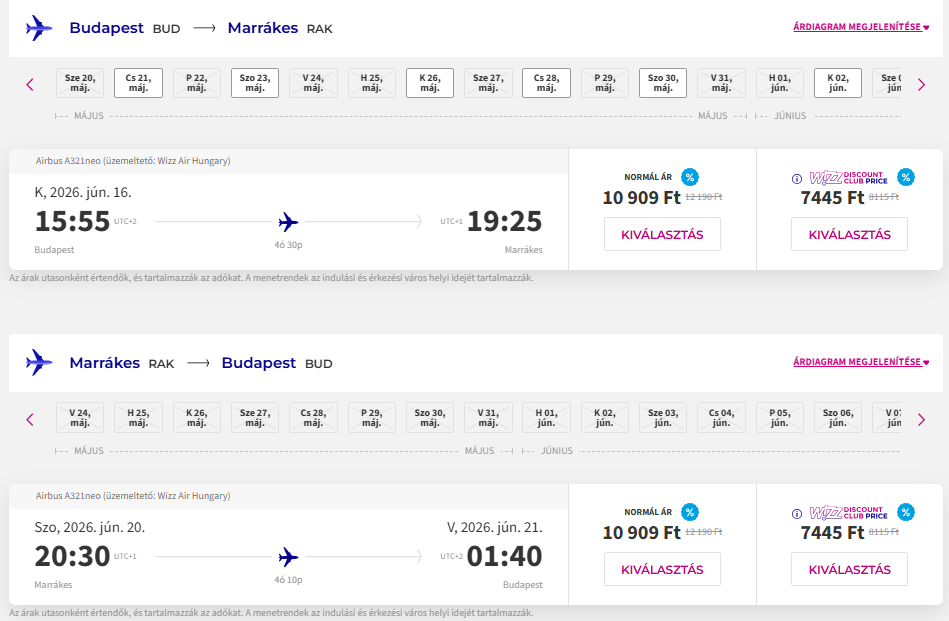Click the plane logo beside Budapest → Marrákes heading
Screen dimensions: 949x621
pyautogui.click(x=39, y=28)
